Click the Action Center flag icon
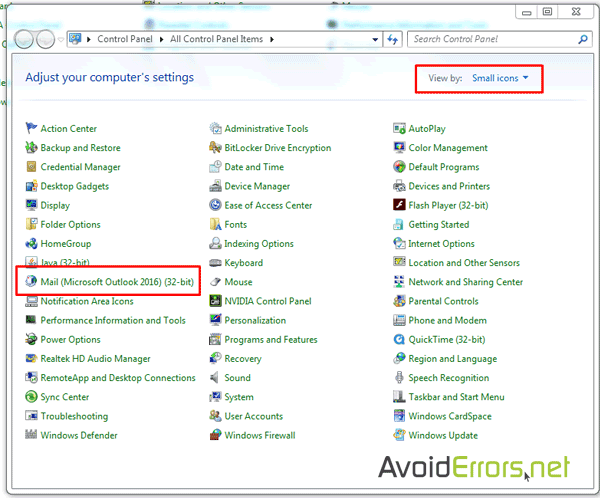 pyautogui.click(x=32, y=129)
